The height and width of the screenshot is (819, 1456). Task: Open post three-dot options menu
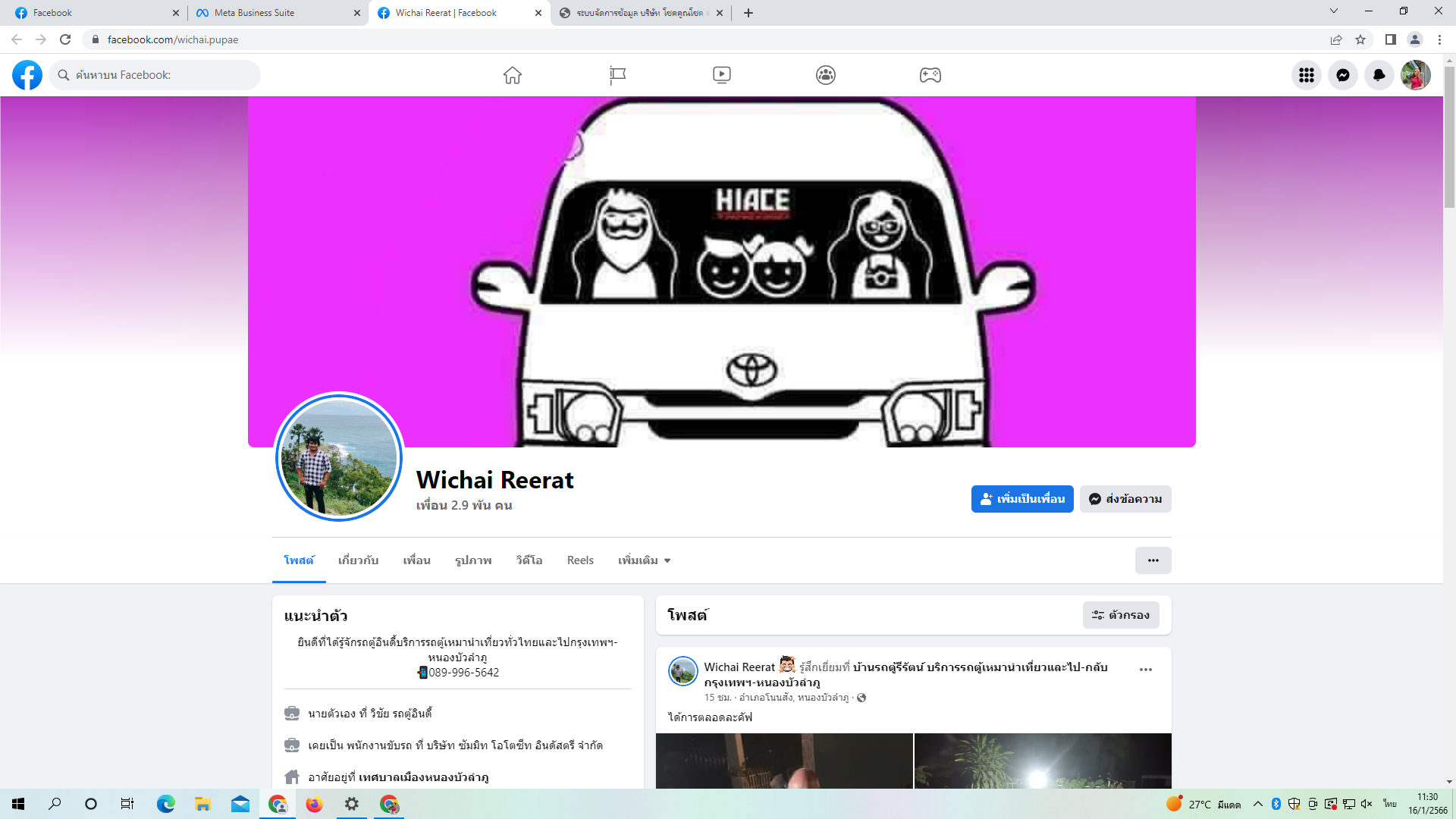[x=1146, y=670]
